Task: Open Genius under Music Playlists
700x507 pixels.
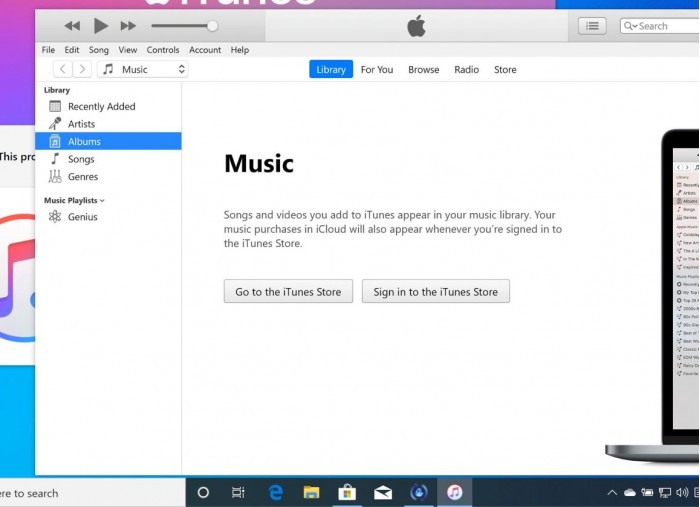Action: click(x=82, y=217)
